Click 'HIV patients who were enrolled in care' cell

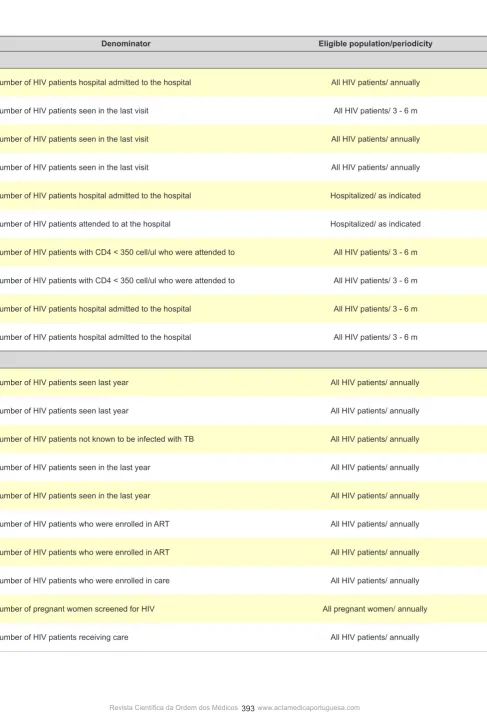click(x=85, y=580)
